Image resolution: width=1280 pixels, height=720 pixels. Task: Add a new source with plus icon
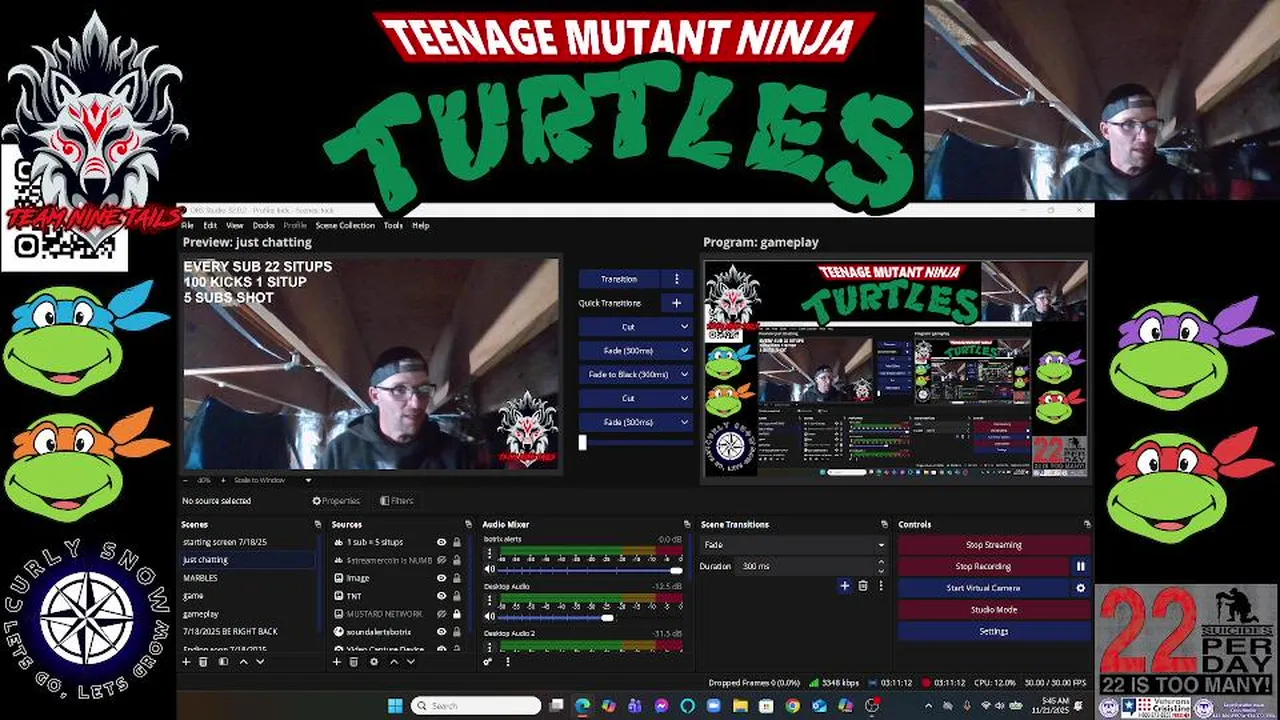coord(337,662)
